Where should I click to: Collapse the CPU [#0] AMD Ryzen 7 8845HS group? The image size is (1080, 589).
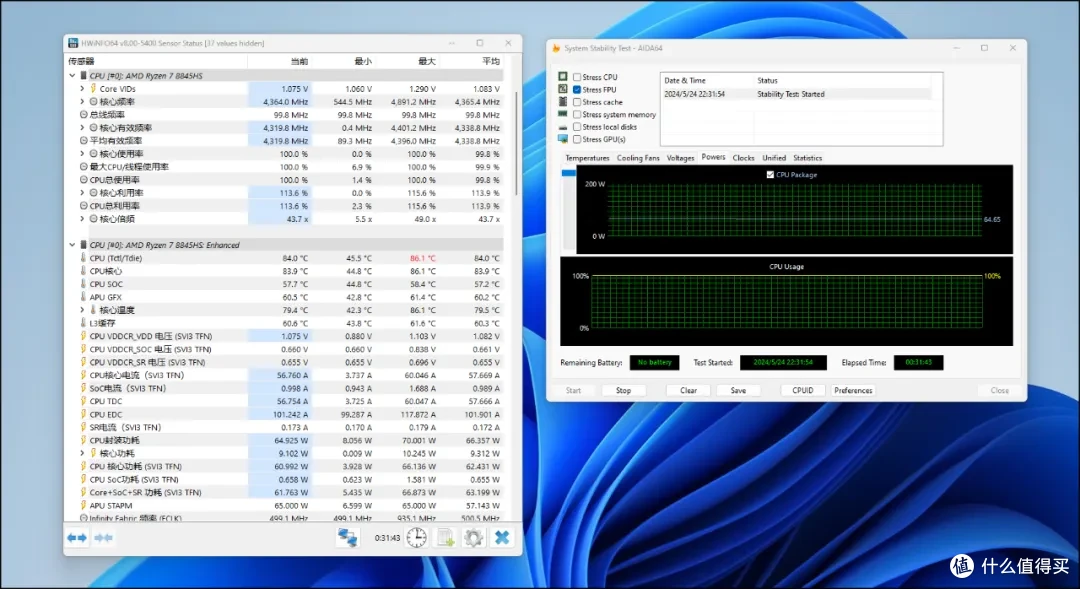(x=72, y=76)
